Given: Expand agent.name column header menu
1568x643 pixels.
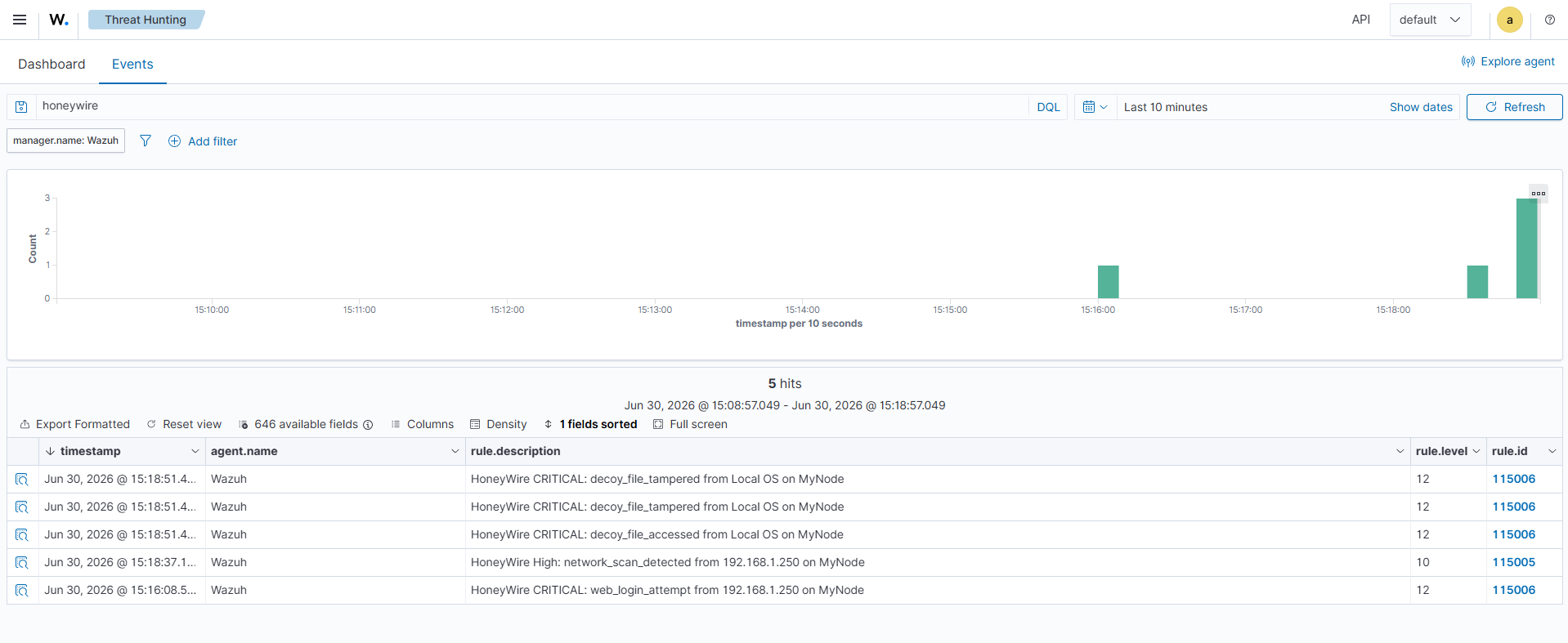Looking at the screenshot, I should [455, 451].
